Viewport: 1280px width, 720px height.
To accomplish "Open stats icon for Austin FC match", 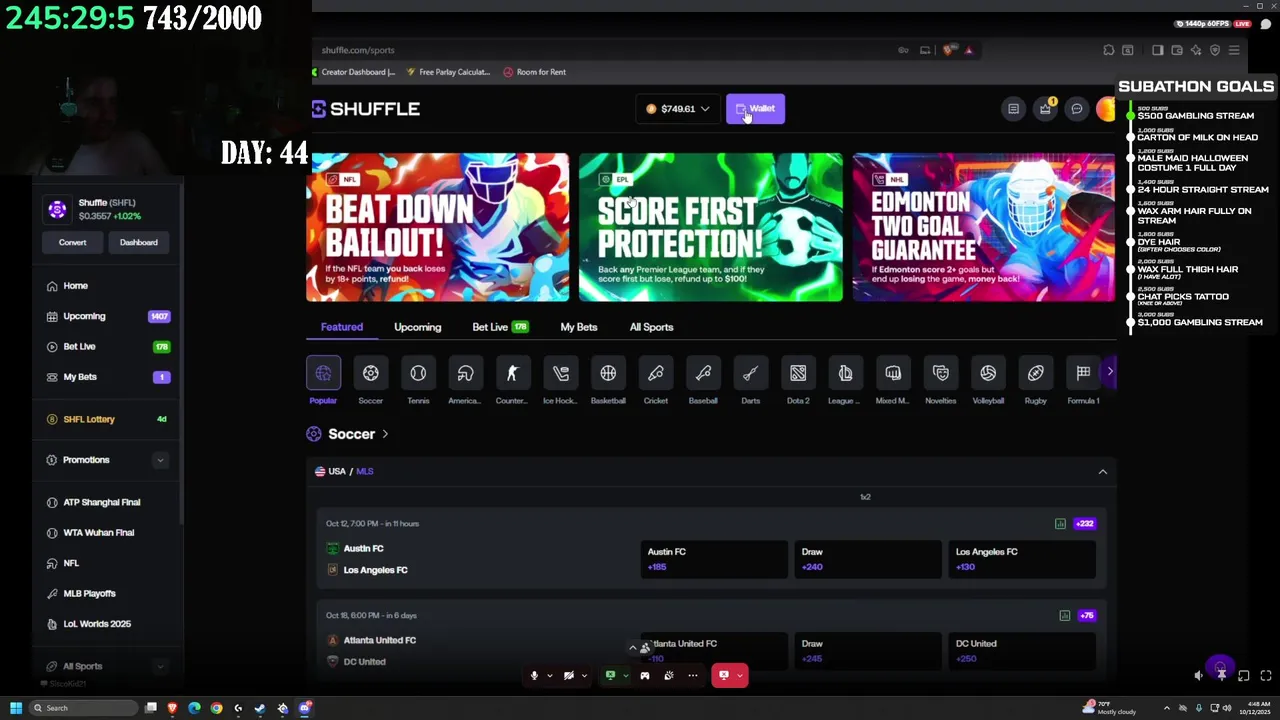I will pos(1060,524).
